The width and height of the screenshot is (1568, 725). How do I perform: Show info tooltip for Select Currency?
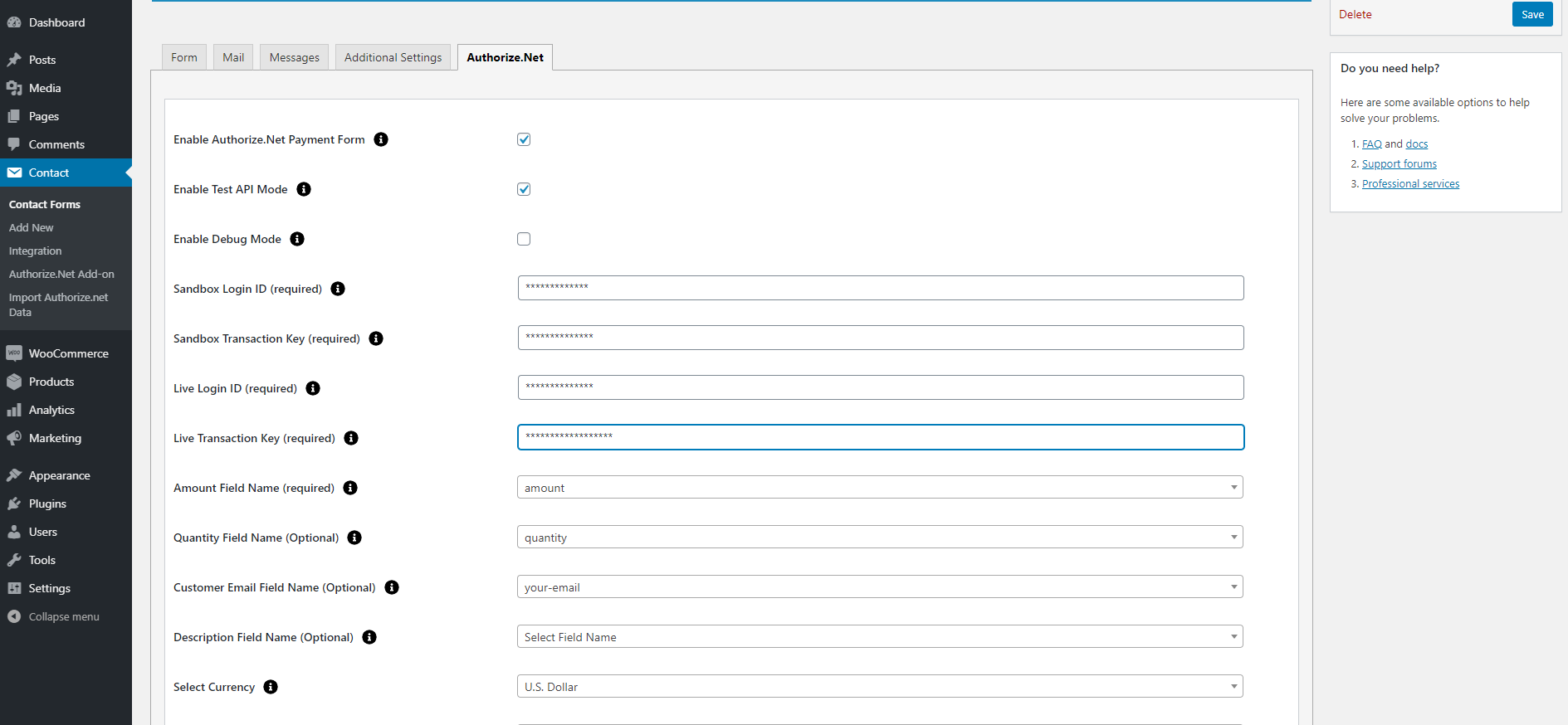coord(271,687)
